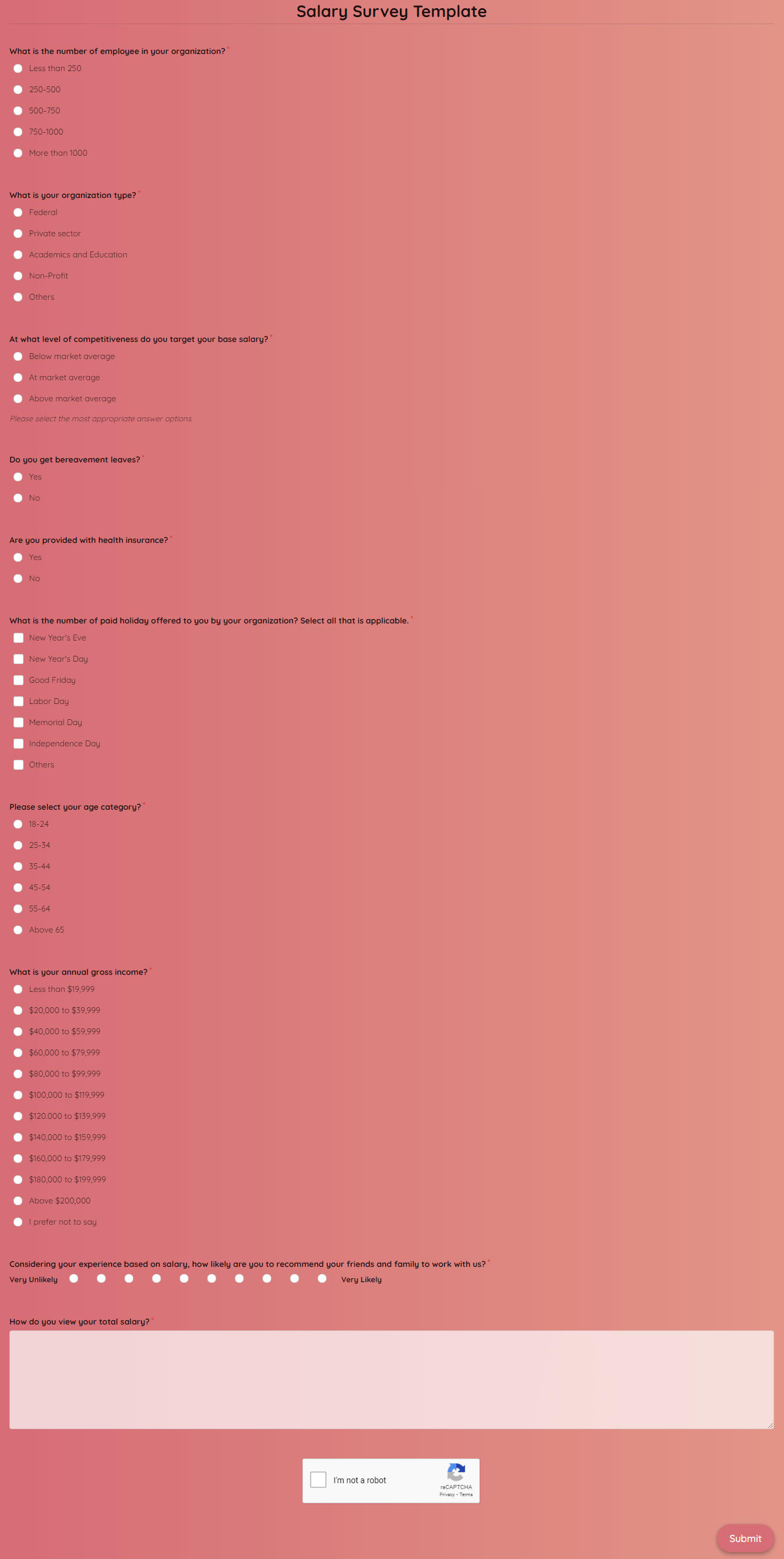Screen dimensions: 784x1559
Task: Select 'Above market average' option
Action: tap(18, 399)
